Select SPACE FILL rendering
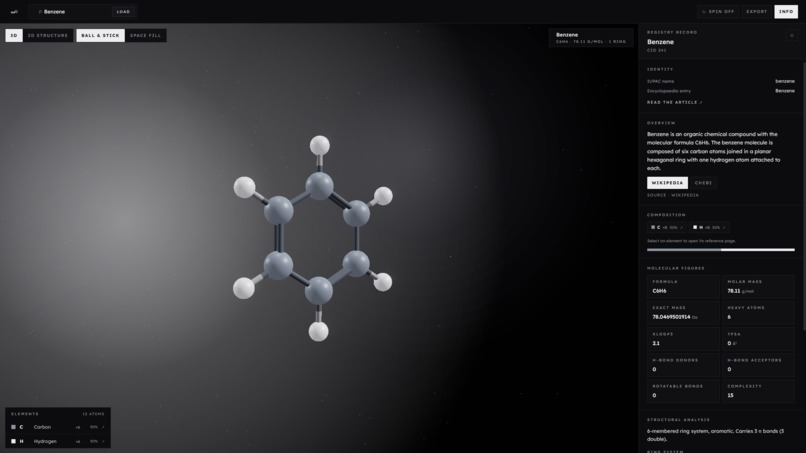This screenshot has width=806, height=453. (145, 35)
